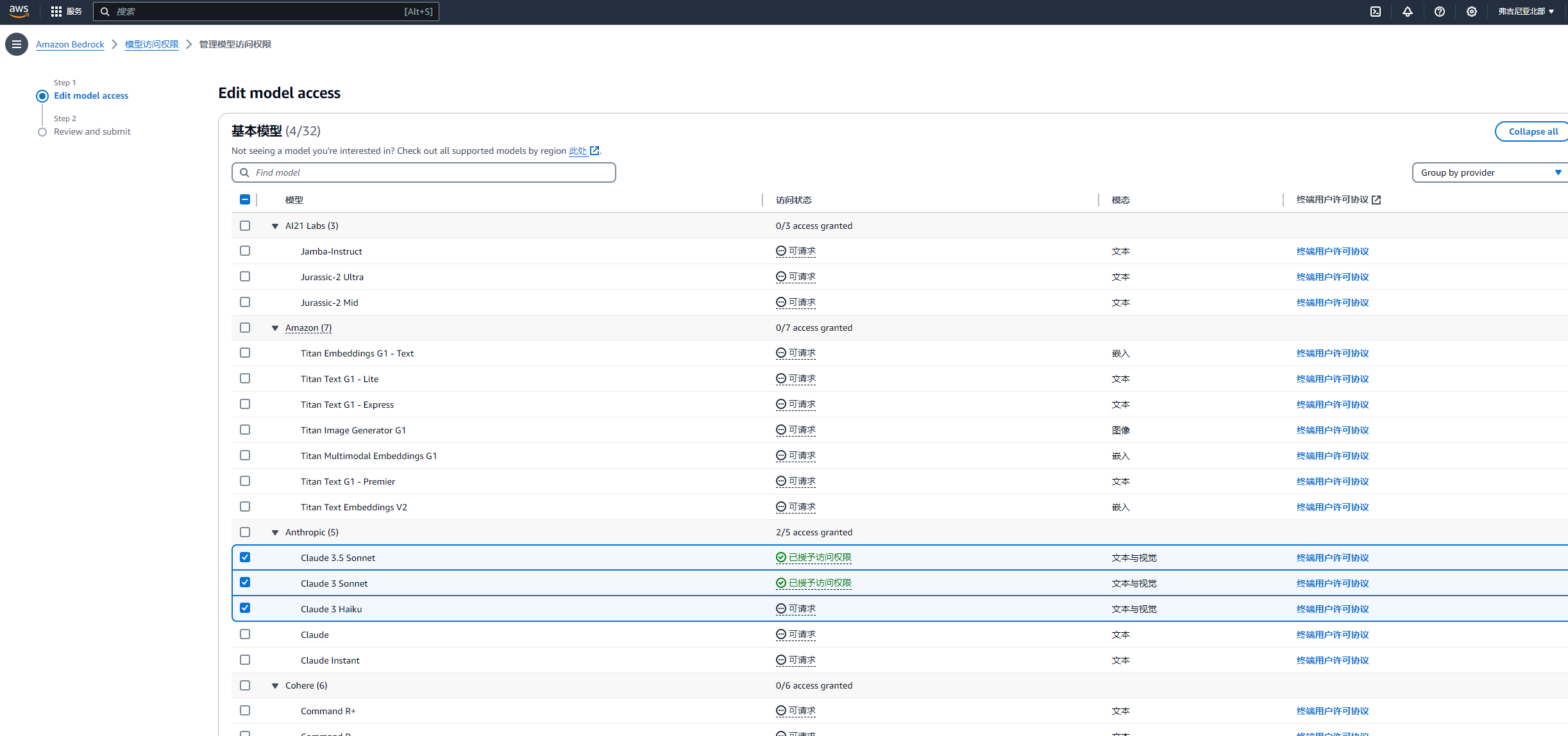1568x736 pixels.
Task: Collapse the AI21 Labs provider group
Action: [275, 226]
